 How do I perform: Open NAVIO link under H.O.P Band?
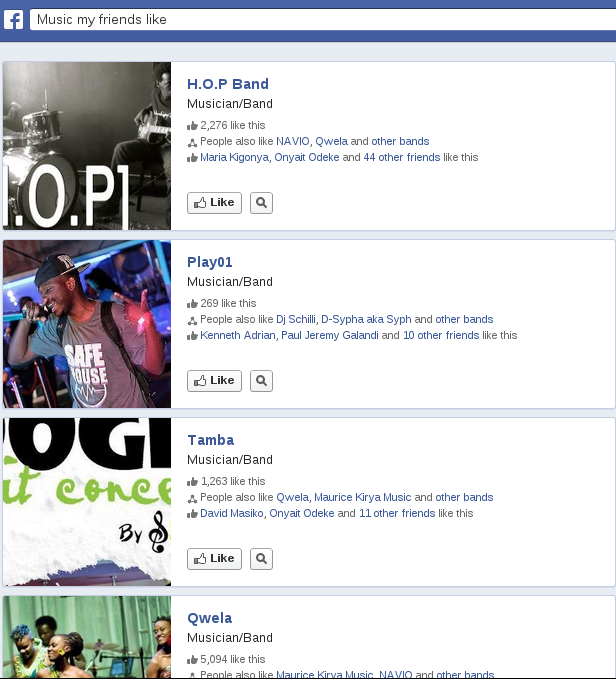click(x=293, y=142)
